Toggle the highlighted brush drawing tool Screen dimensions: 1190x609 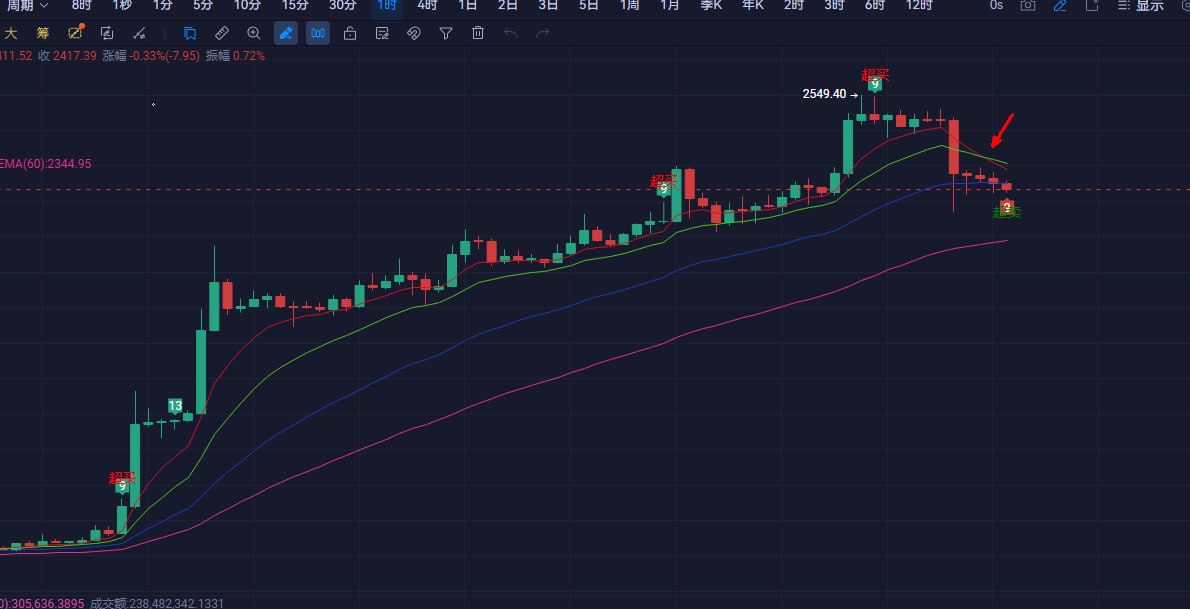(x=286, y=33)
